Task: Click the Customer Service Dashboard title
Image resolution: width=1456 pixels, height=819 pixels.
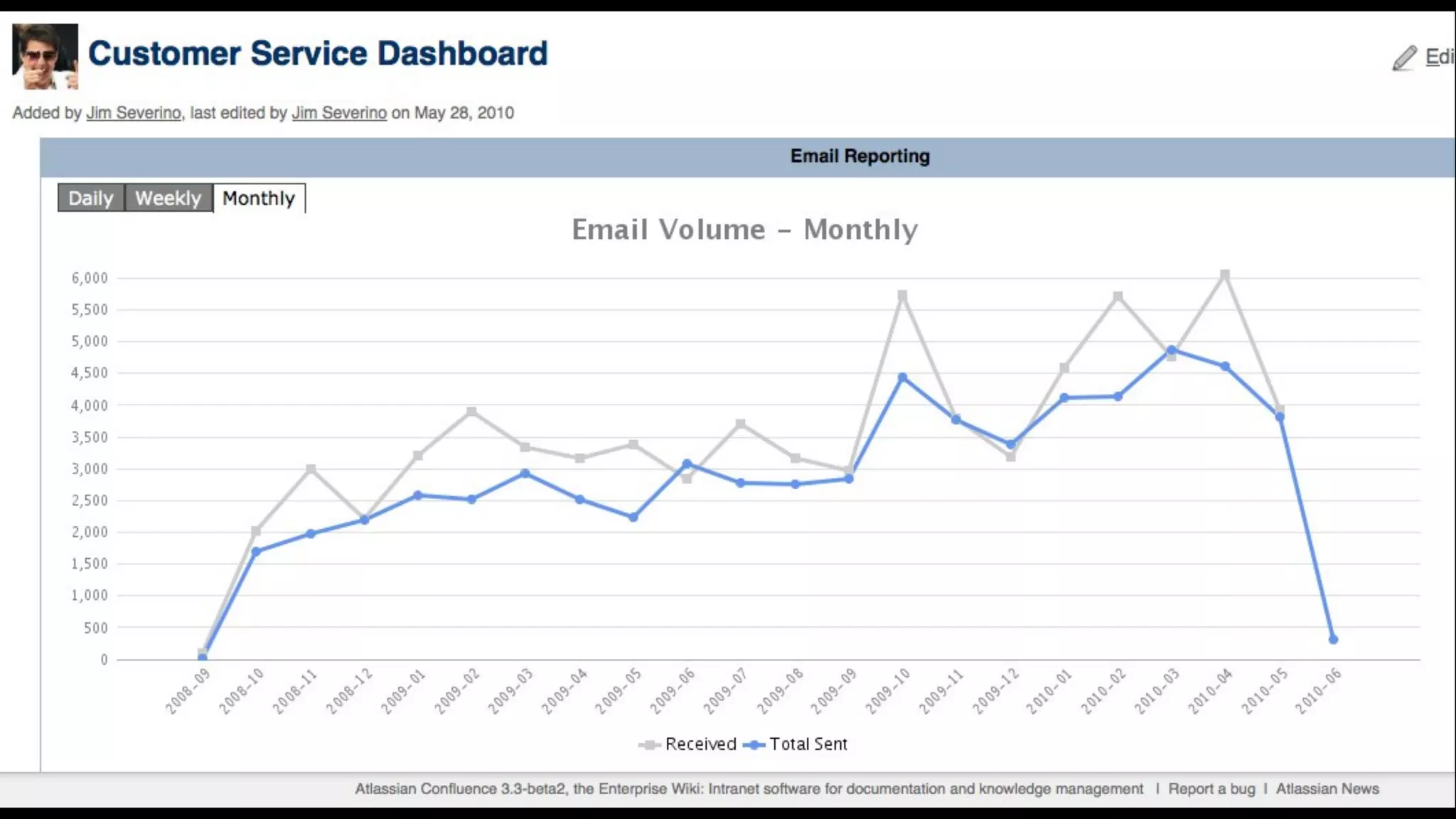Action: coord(318,53)
